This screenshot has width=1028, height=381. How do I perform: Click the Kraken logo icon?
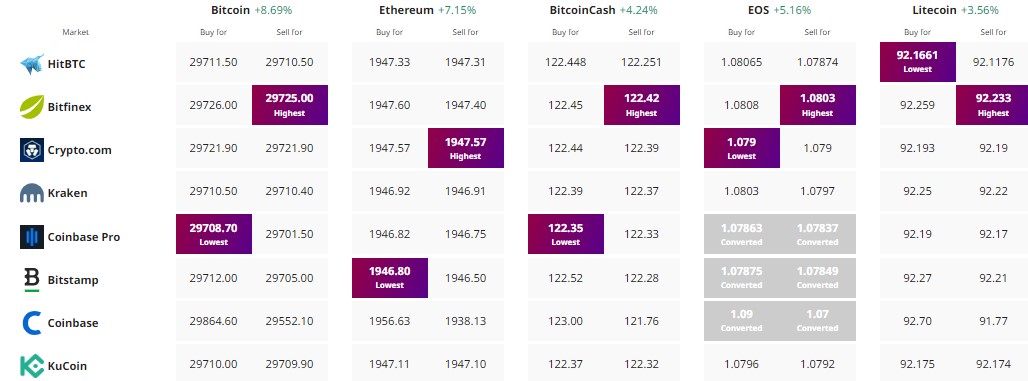[32, 193]
